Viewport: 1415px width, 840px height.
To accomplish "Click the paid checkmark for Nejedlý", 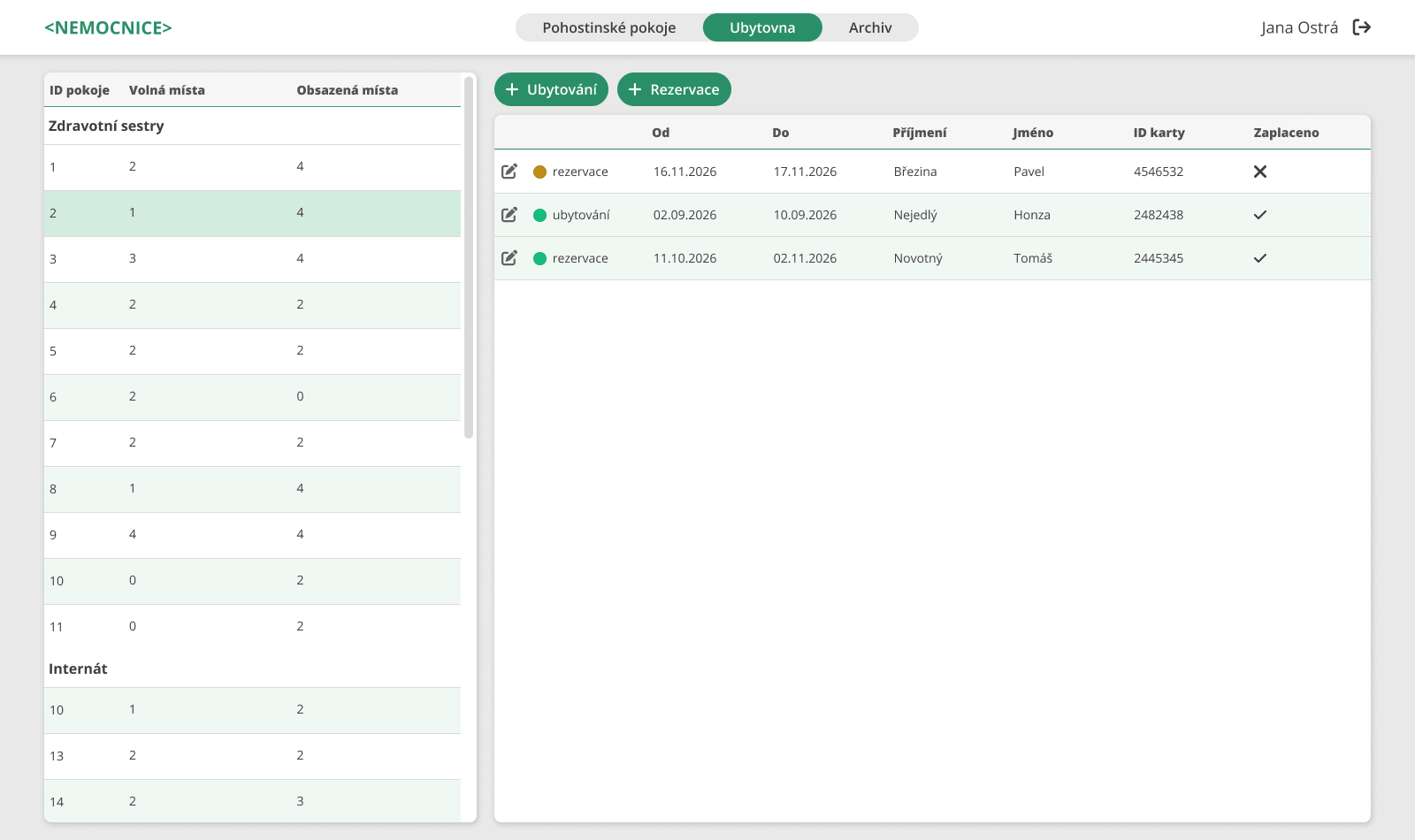I will click(x=1260, y=215).
